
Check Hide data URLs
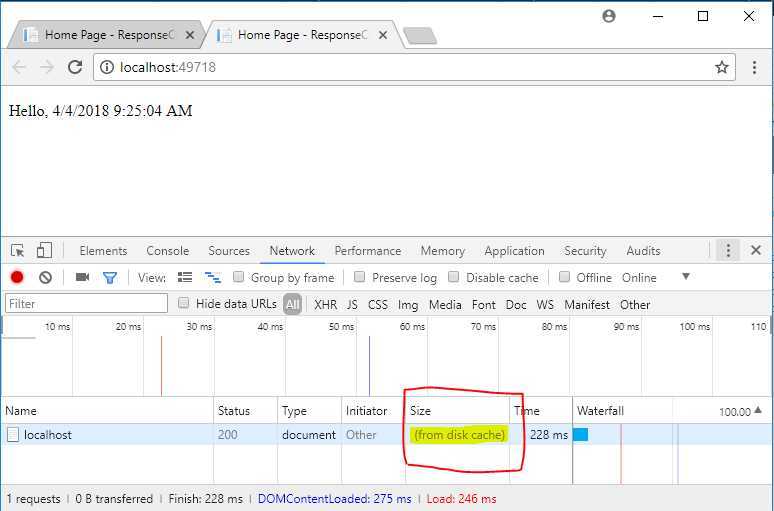click(x=183, y=303)
